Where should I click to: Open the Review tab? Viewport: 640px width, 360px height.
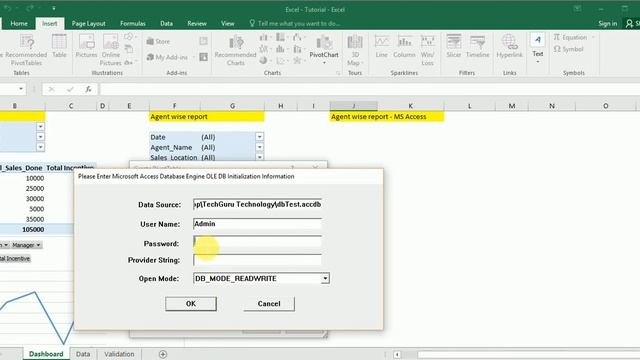point(197,24)
